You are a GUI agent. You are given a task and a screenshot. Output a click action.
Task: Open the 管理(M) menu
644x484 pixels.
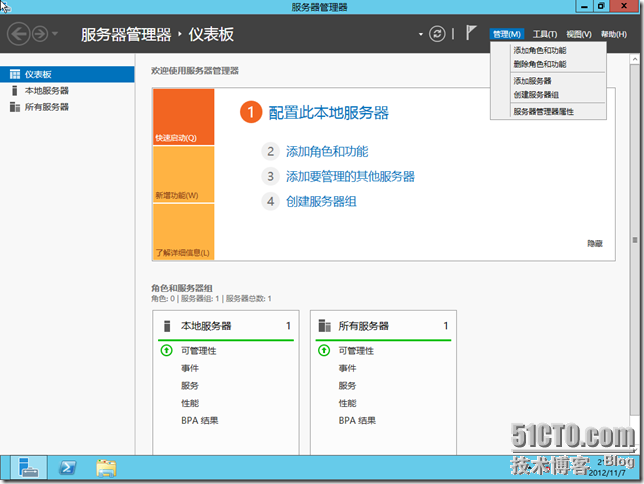coord(507,34)
